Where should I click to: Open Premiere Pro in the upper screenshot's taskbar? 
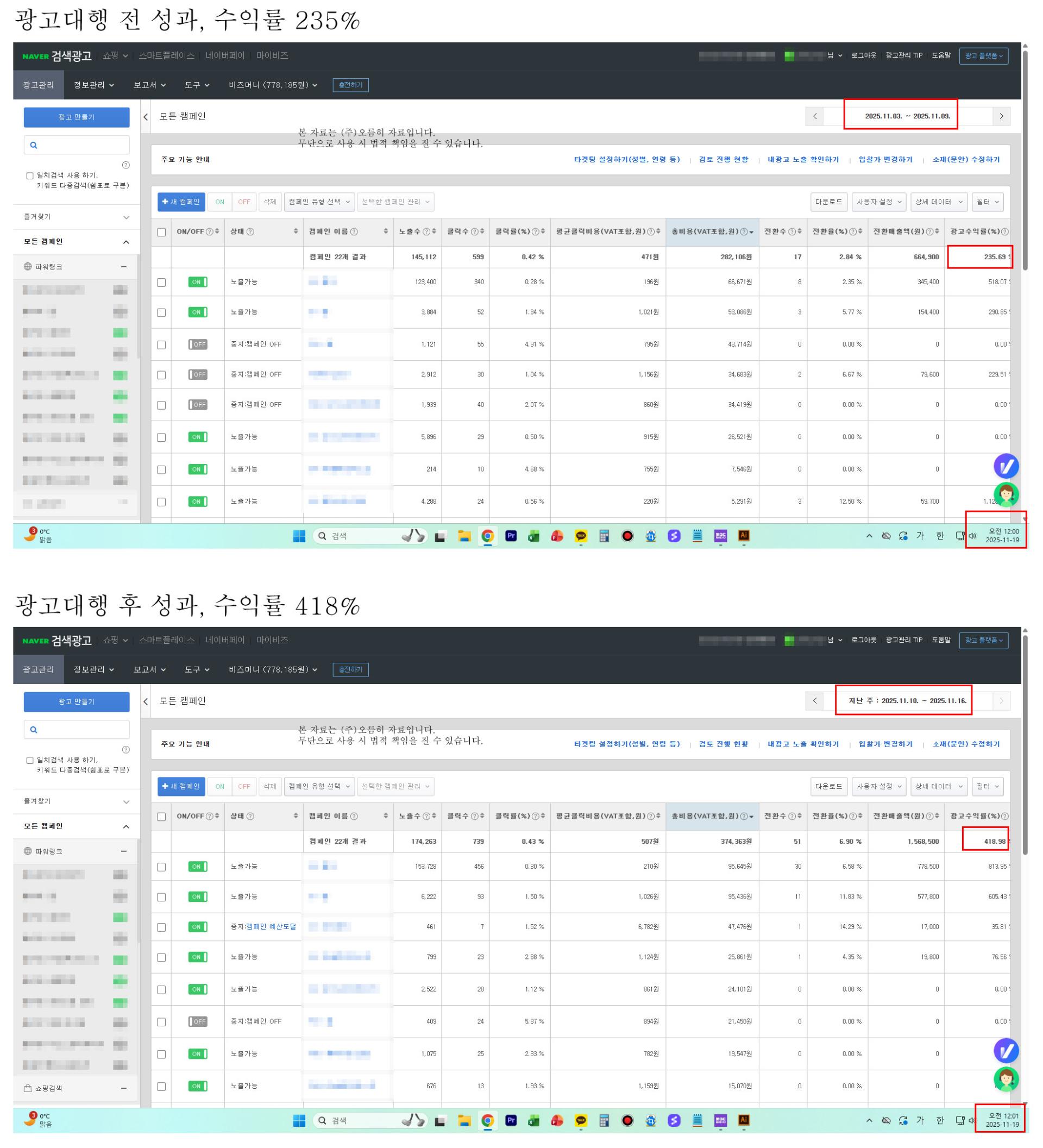(x=511, y=536)
